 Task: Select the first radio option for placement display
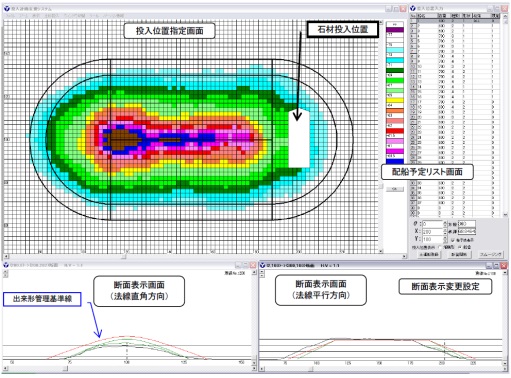click(440, 247)
